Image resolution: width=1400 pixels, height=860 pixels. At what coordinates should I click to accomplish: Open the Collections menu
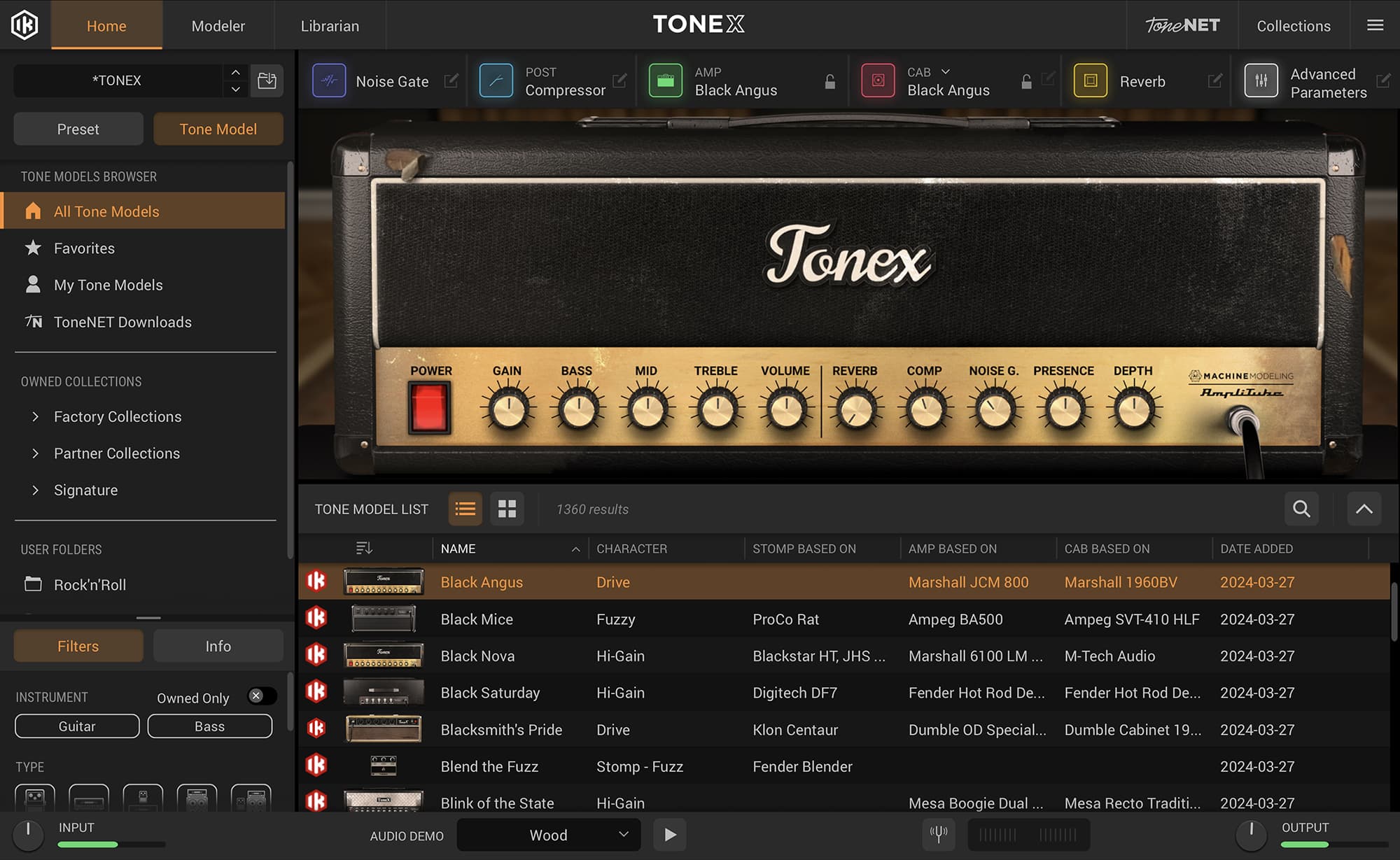[x=1292, y=25]
